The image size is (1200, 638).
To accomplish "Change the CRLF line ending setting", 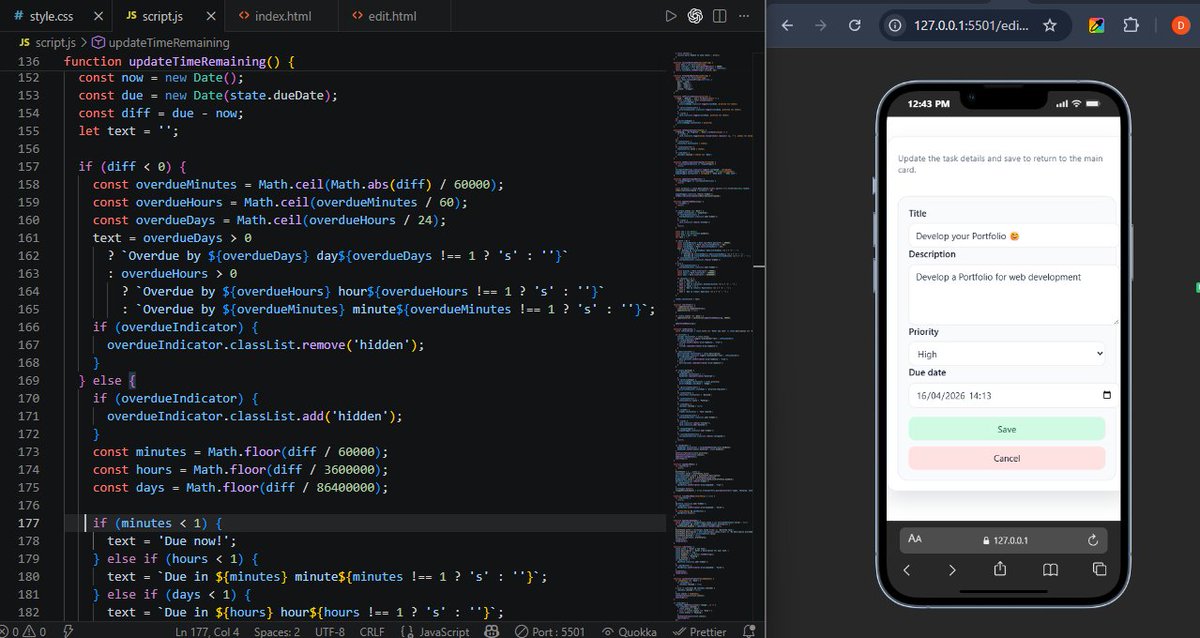I will [x=372, y=631].
